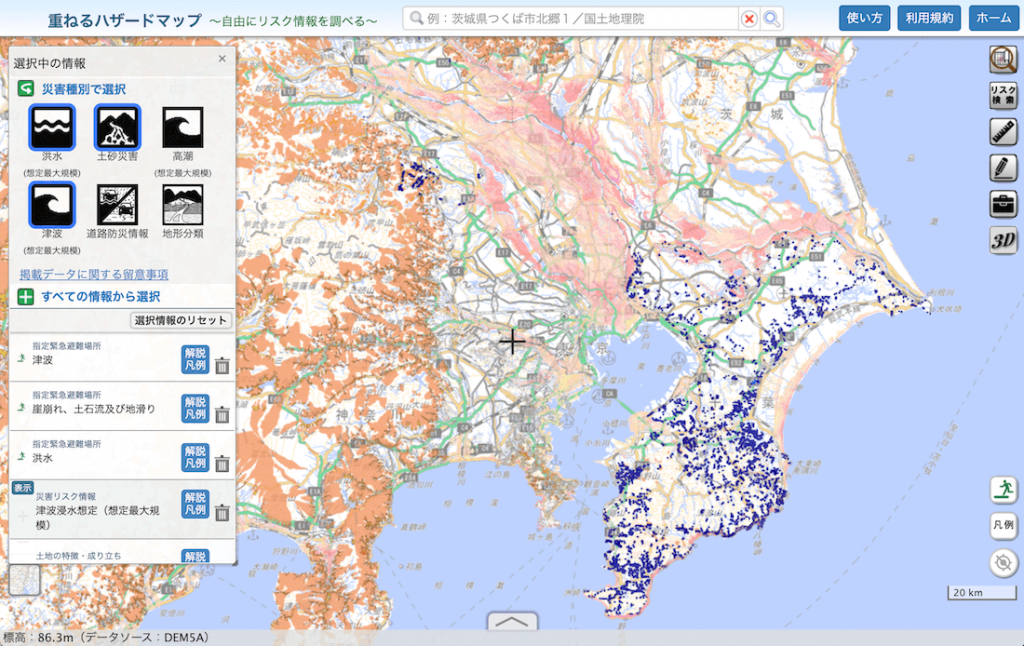The width and height of the screenshot is (1024, 646).
Task: Open the toolbox icon on right
Action: (1003, 204)
